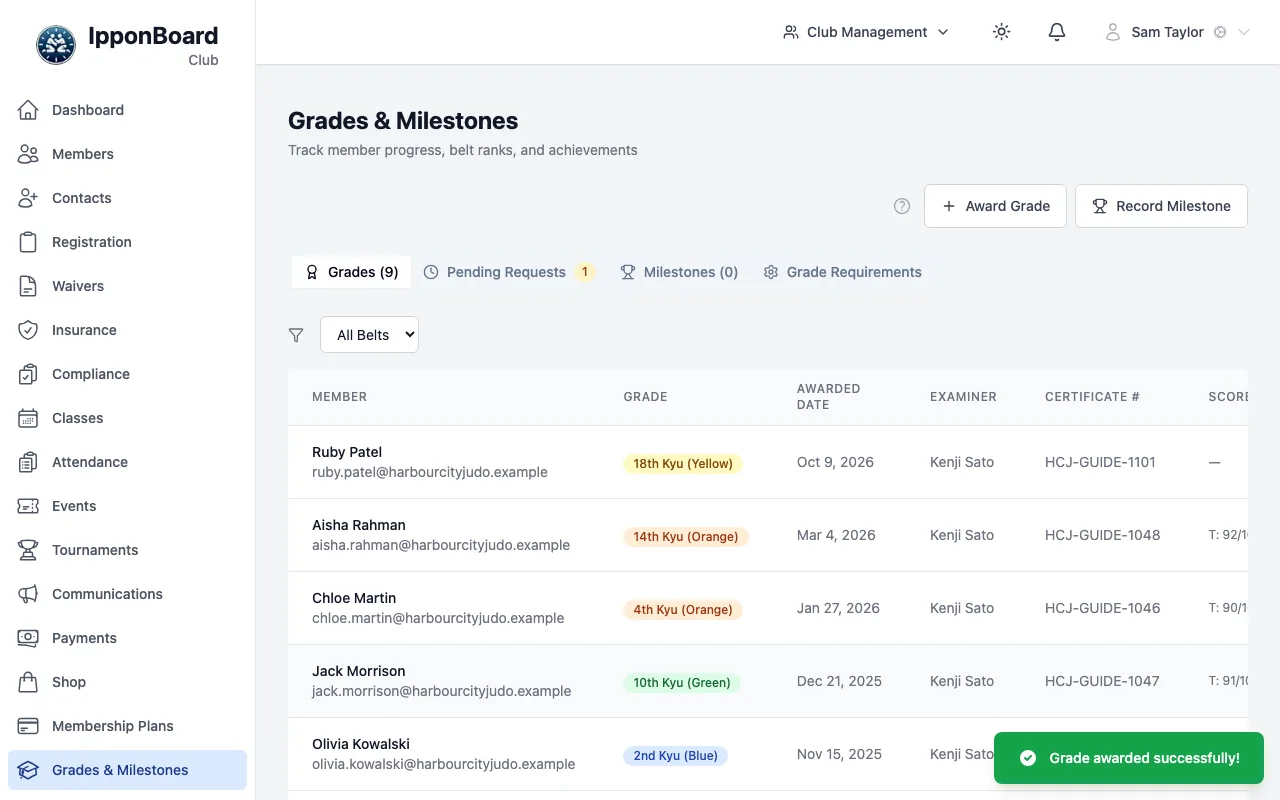Viewport: 1280px width, 800px height.
Task: Click the IpponBoard club logo
Action: 56,45
